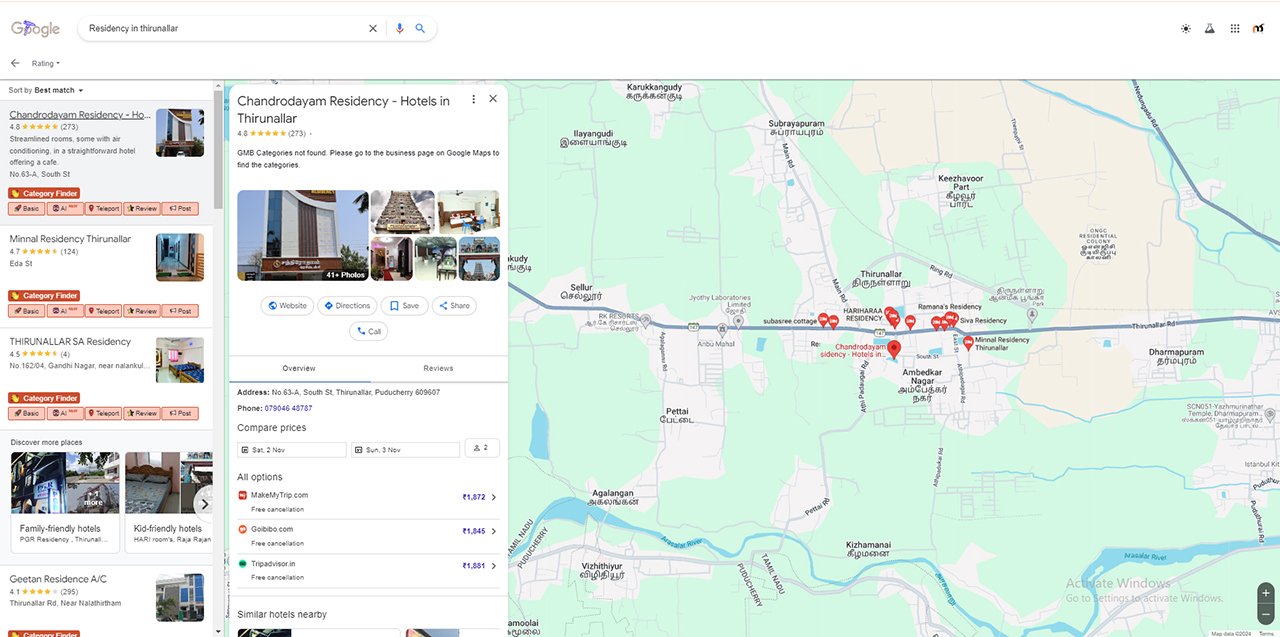Click chevron beside MakeMyTrip ₹1,872 price
The height and width of the screenshot is (637, 1280).
[494, 497]
